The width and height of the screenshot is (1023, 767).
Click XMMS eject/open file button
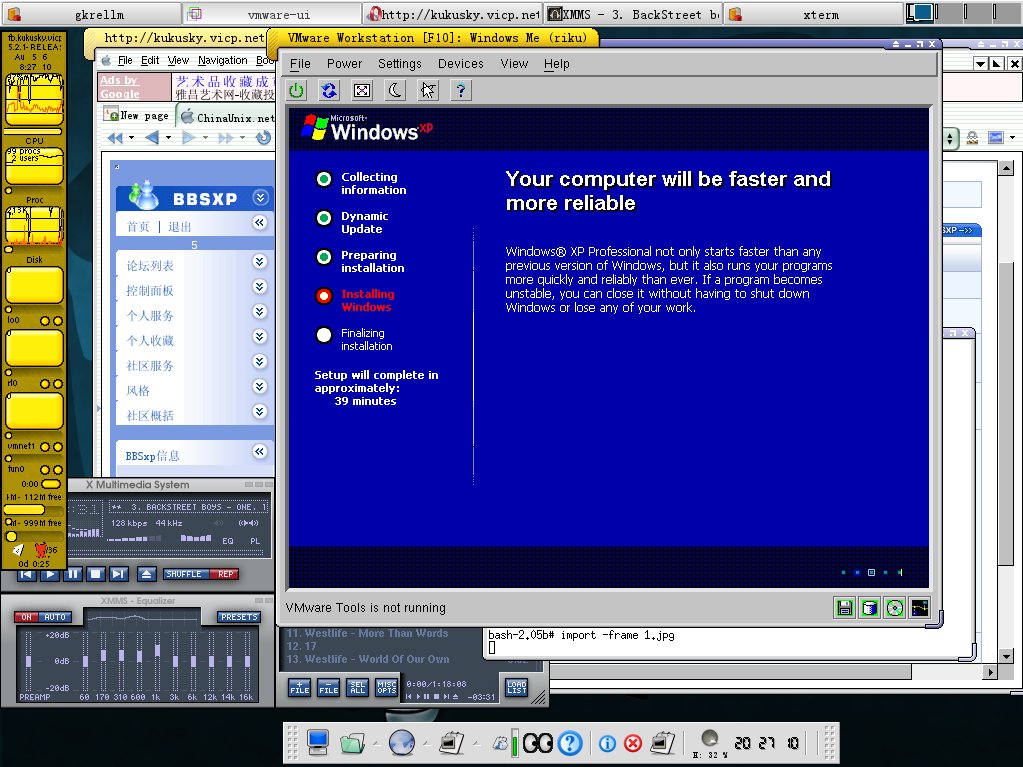click(146, 574)
